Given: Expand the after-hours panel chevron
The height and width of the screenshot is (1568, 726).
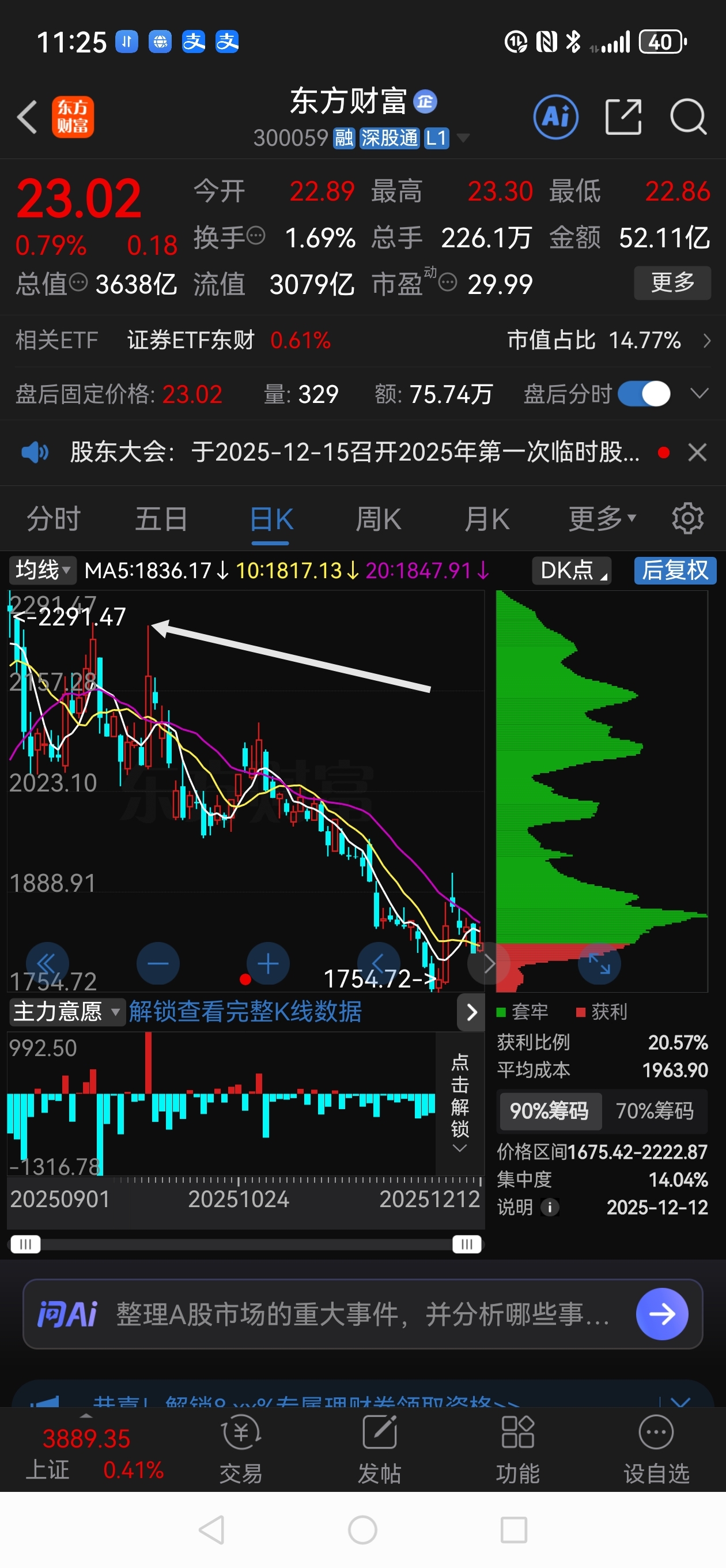Looking at the screenshot, I should (700, 394).
